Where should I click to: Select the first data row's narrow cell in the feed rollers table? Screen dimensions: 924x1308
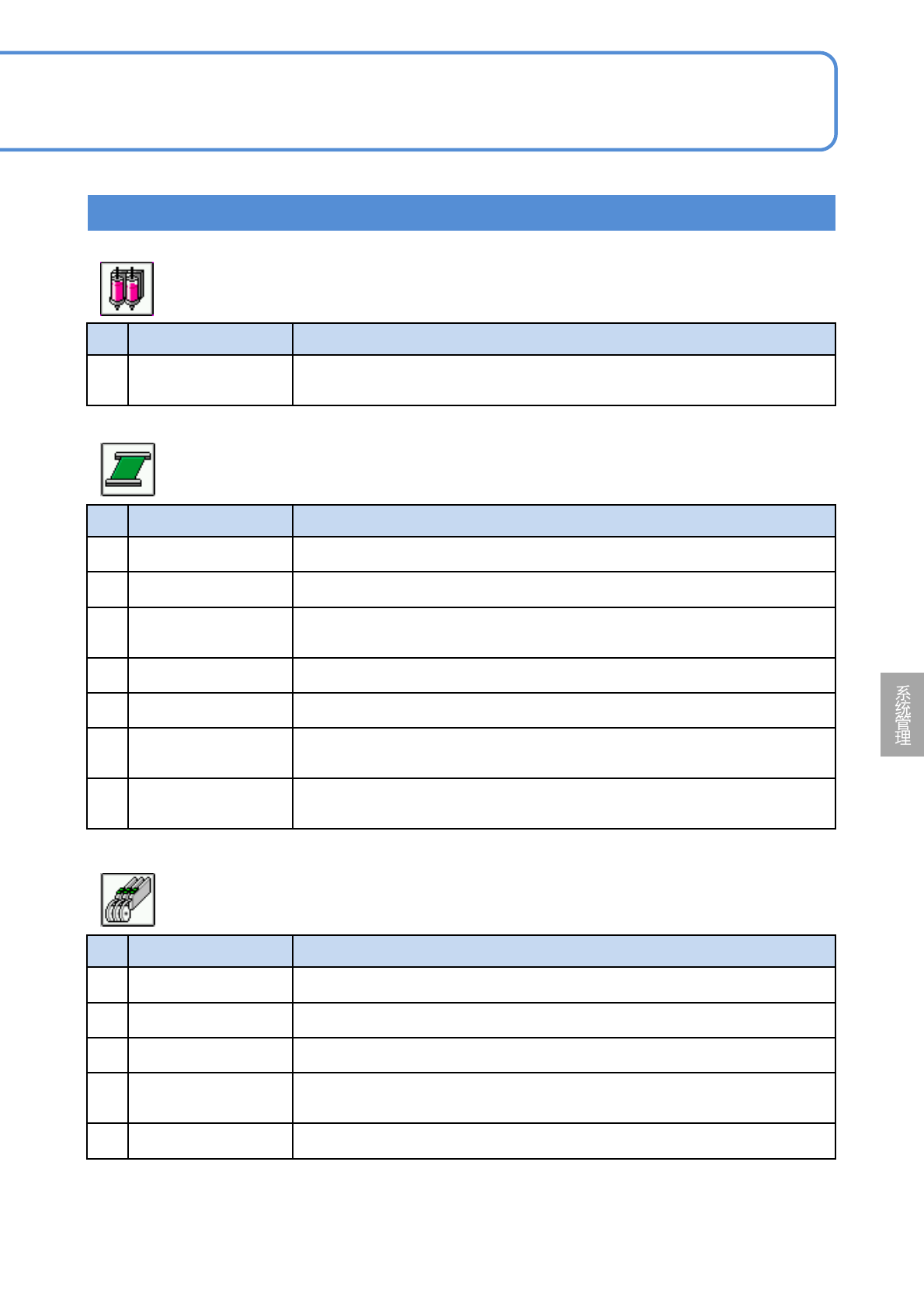[x=107, y=985]
